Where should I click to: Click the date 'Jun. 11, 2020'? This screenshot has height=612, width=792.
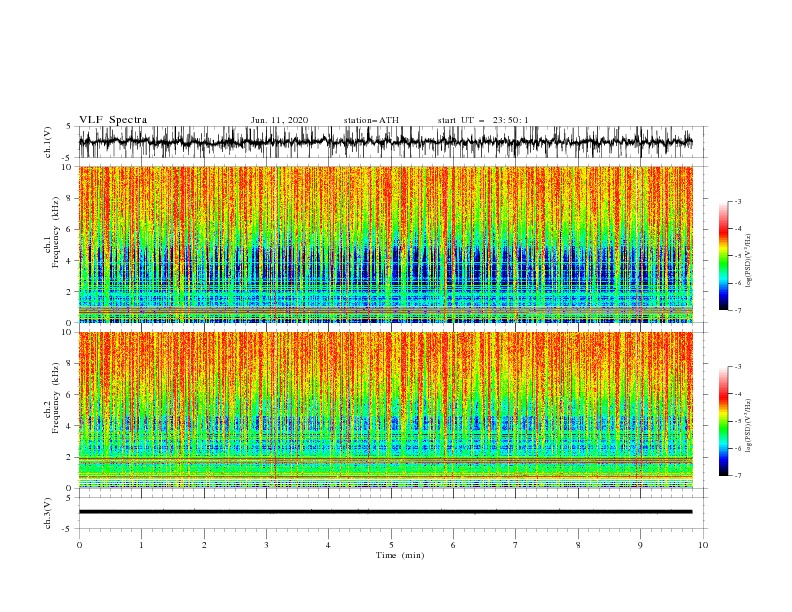point(279,120)
